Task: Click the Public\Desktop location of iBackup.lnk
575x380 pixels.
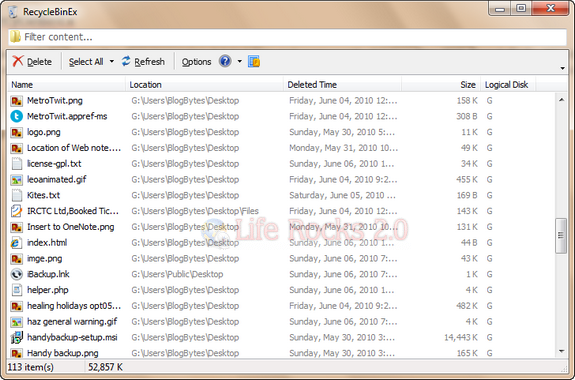Action: [x=177, y=274]
